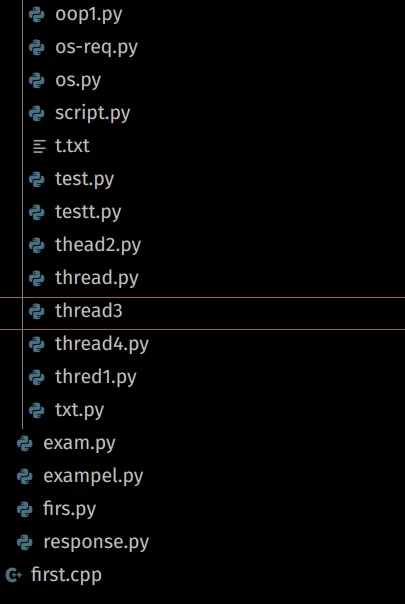
Task: Open first.cpp file name
Action: 66,575
